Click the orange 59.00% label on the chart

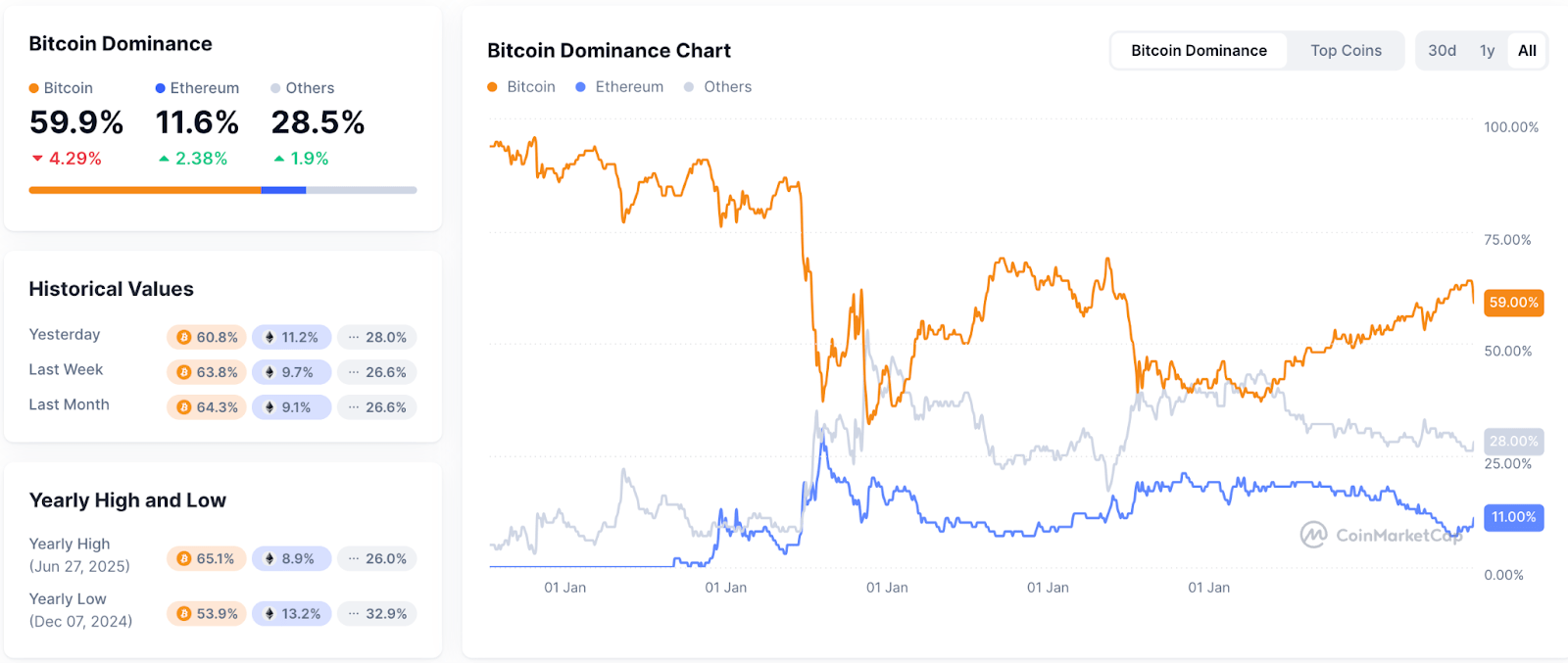[1512, 304]
